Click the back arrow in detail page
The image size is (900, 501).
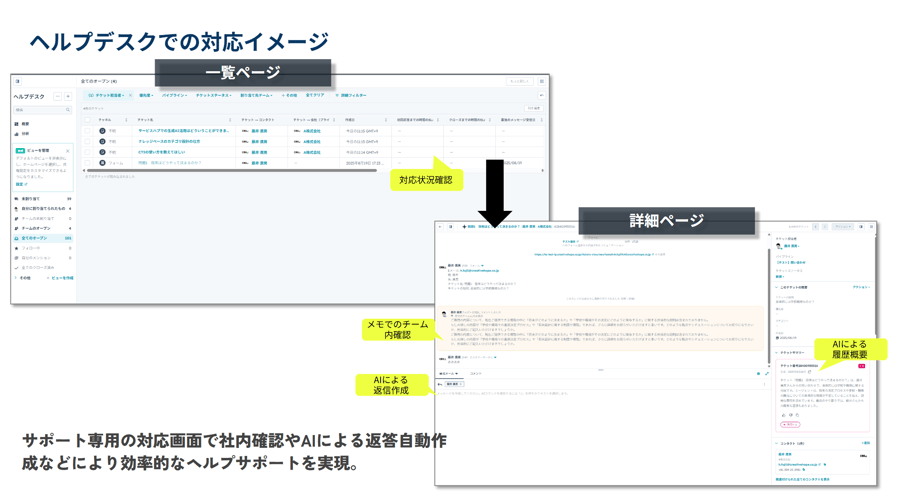pyautogui.click(x=440, y=227)
